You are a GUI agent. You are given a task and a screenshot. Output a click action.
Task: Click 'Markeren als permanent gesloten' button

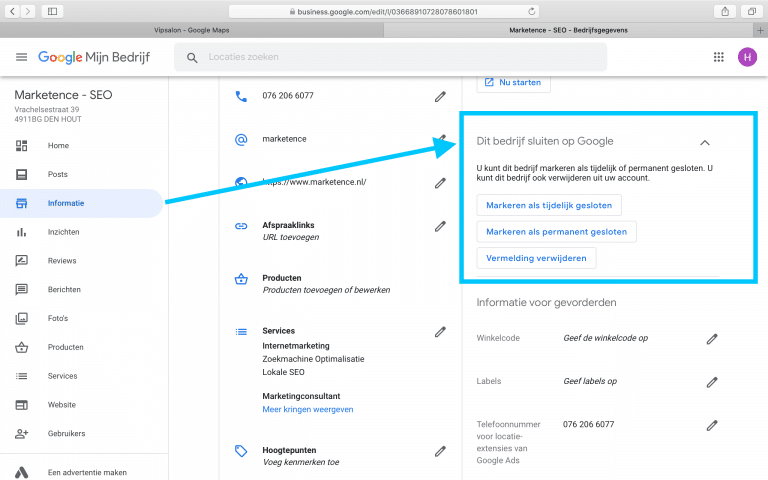(x=556, y=232)
